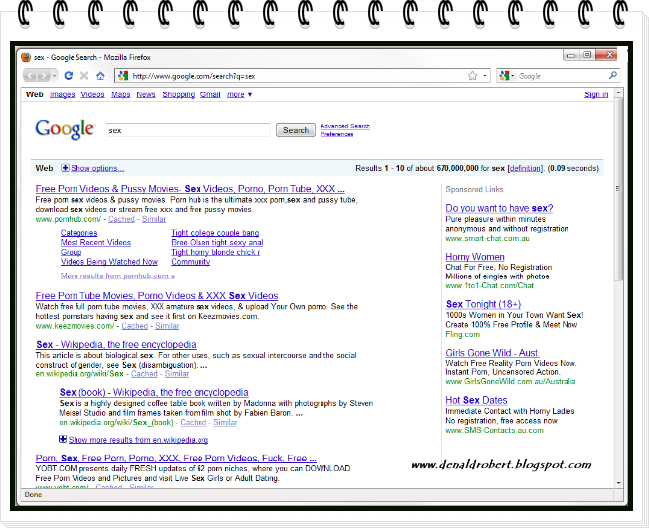Screen dimensions: 649x528
Task: Open the Shopping tab link
Action: tap(178, 94)
